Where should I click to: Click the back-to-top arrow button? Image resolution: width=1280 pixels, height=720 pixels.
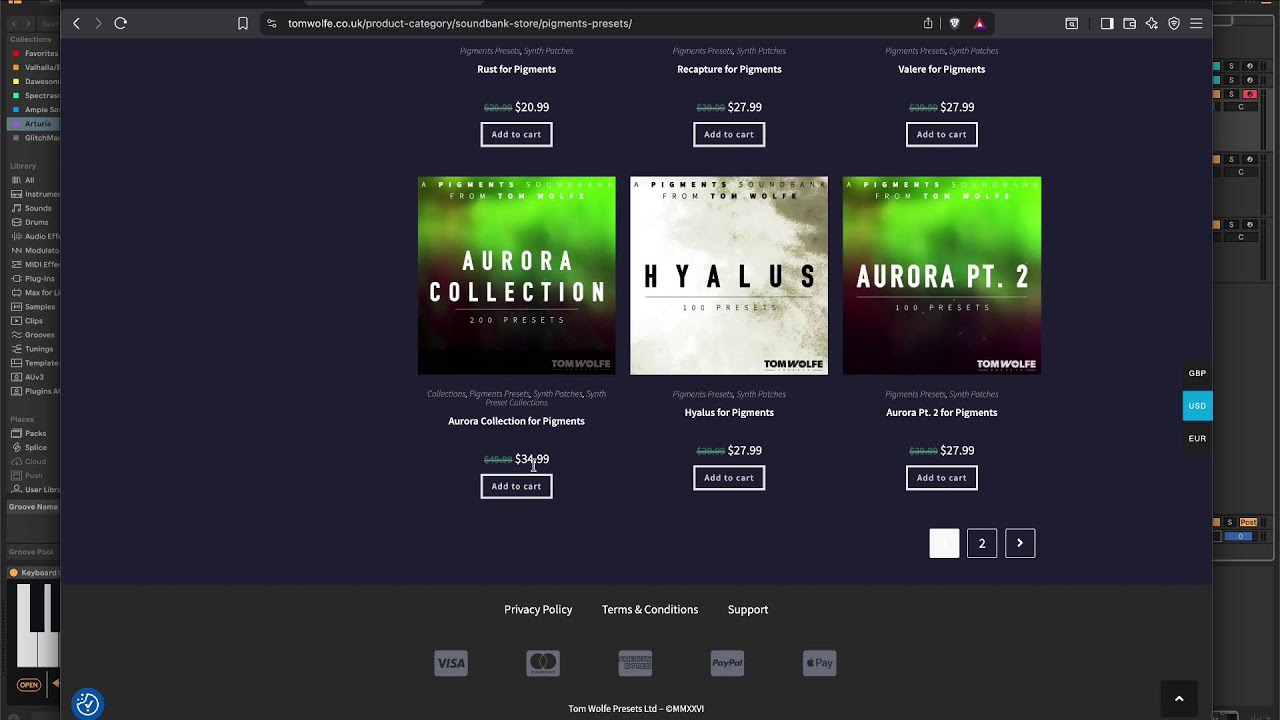click(1179, 699)
